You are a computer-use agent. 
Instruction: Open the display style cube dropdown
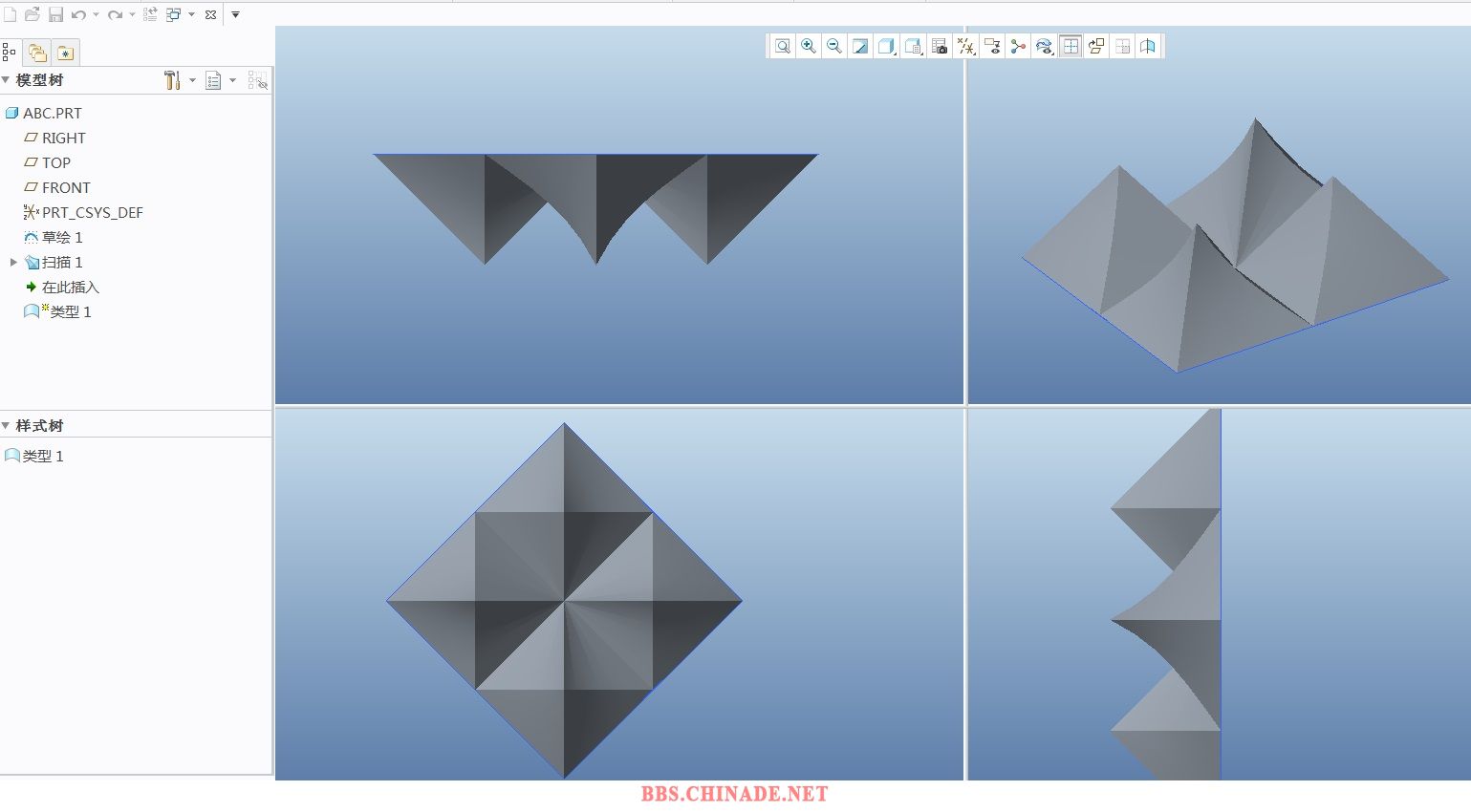[x=887, y=46]
